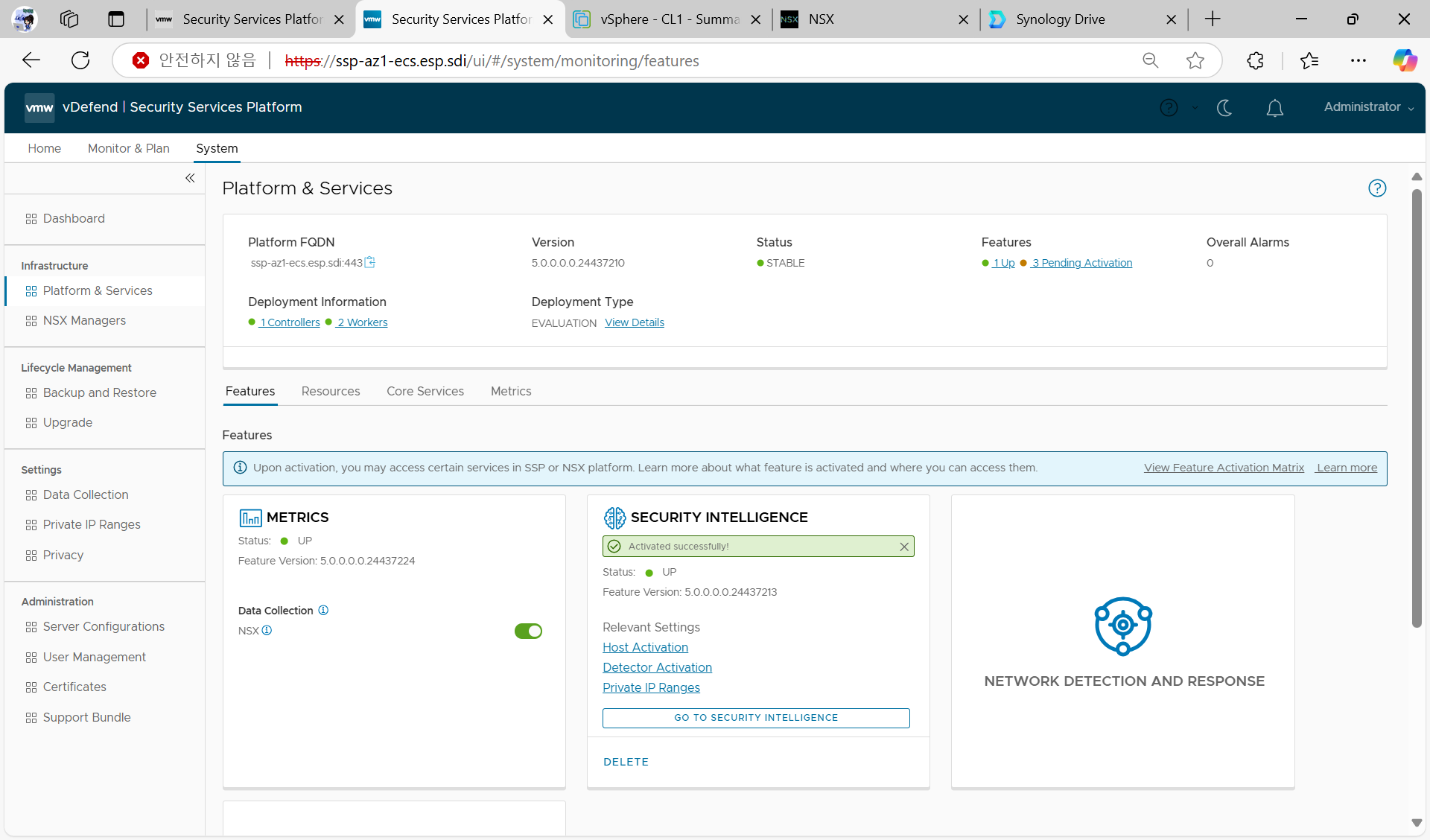
Task: Switch to the Metrics tab
Action: tap(511, 391)
